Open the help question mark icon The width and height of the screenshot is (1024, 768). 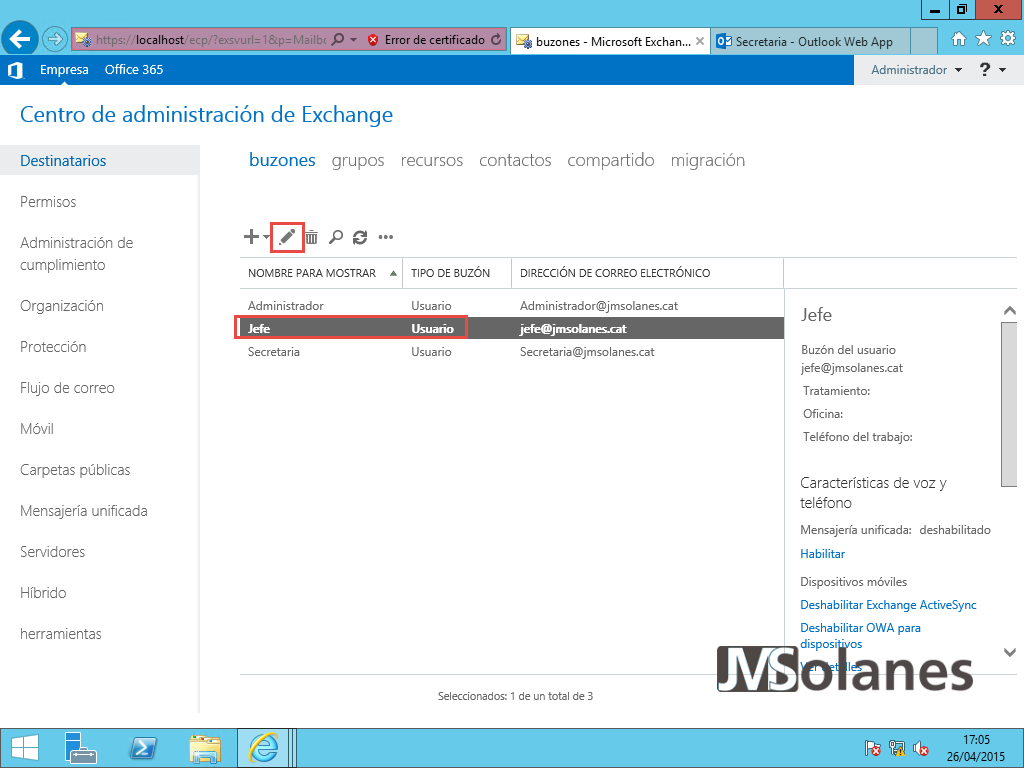coord(985,69)
